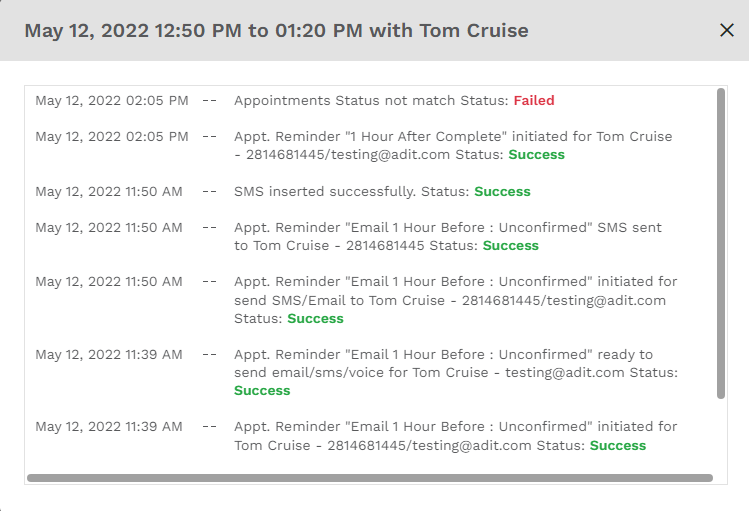
Task: Click the first May 12, 2022 02:05 PM timestamp
Action: tap(112, 101)
